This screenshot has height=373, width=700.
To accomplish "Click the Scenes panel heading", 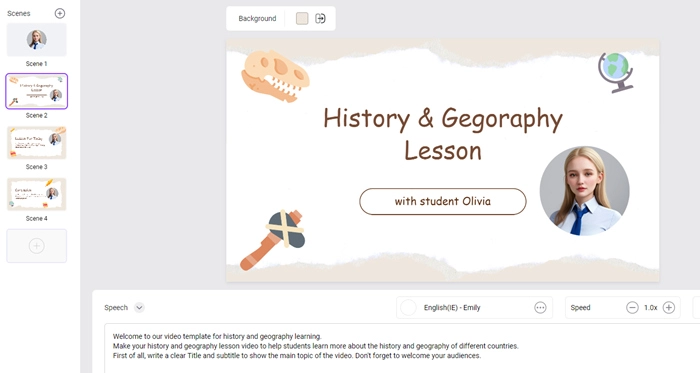I will coord(19,13).
